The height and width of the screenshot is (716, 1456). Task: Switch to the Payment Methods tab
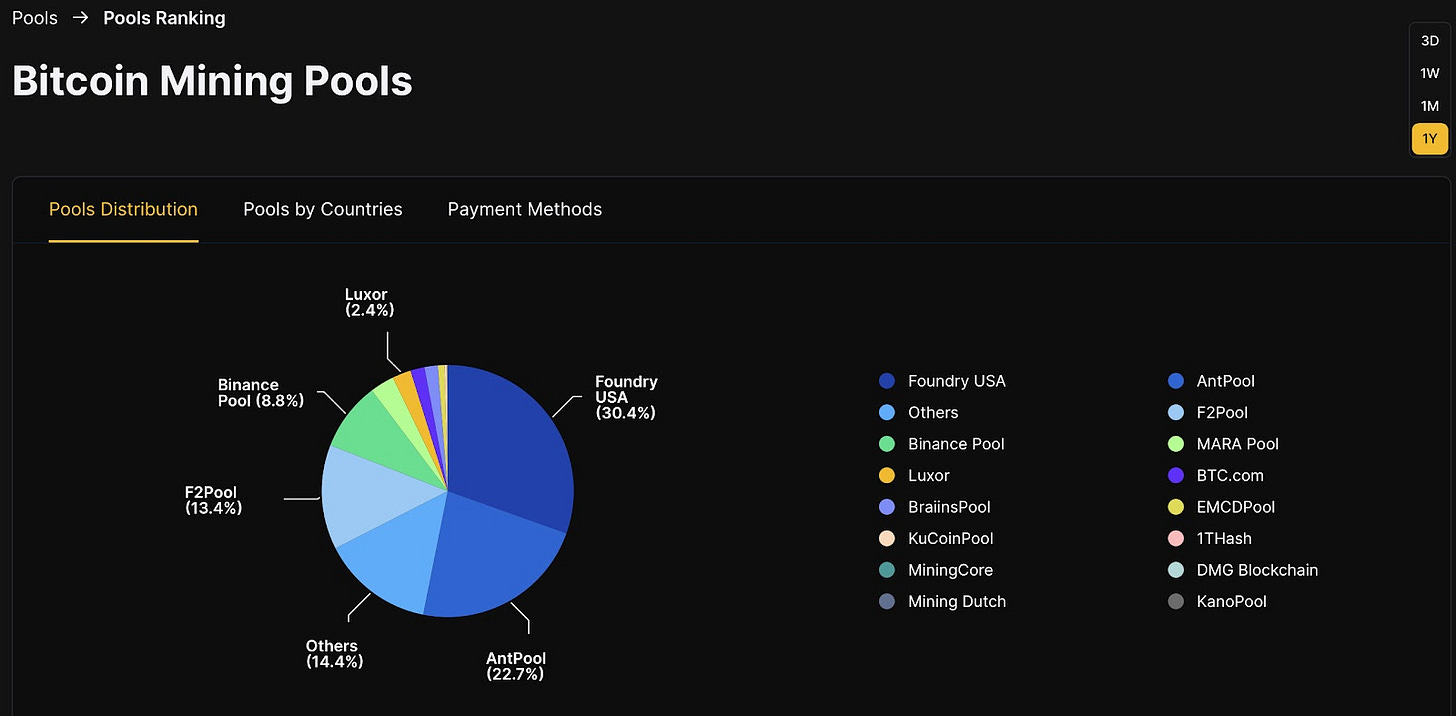525,209
